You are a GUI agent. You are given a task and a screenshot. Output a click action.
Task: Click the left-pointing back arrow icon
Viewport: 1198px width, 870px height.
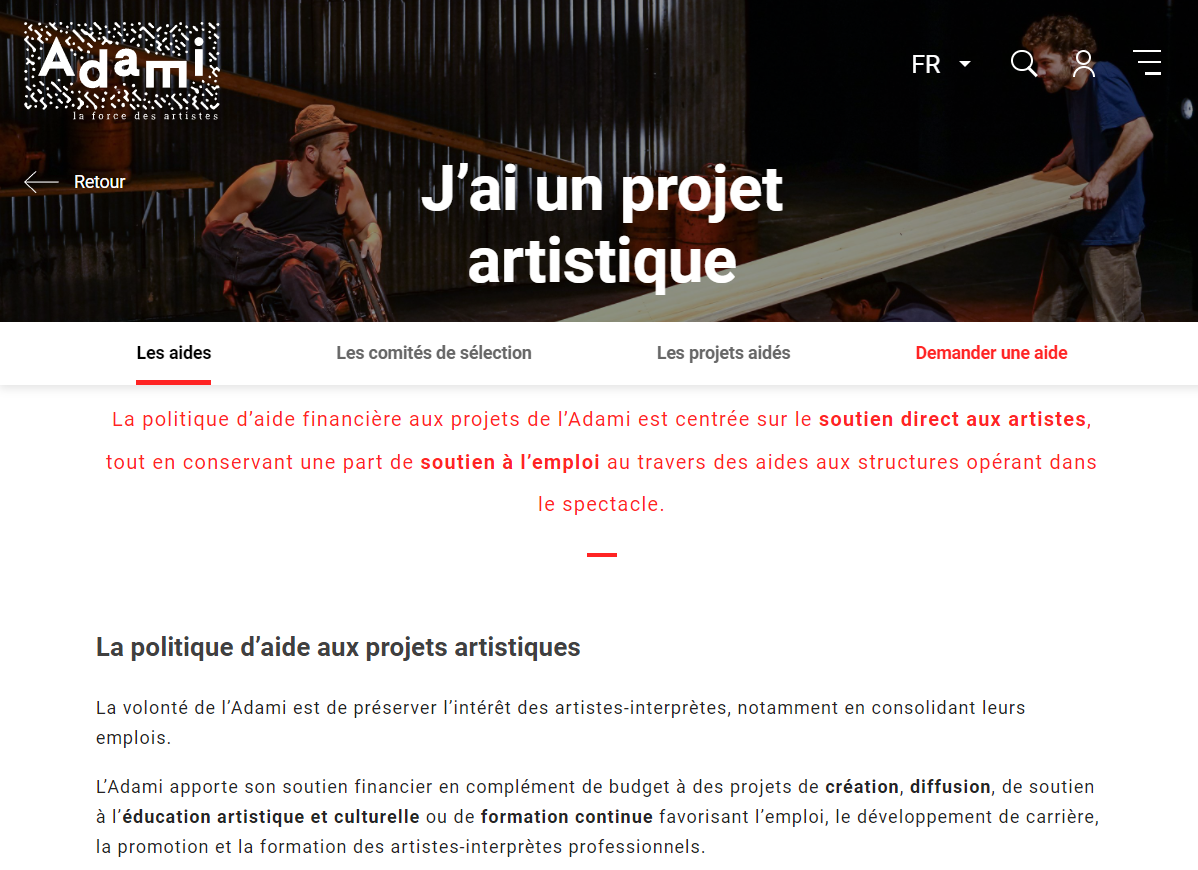coord(41,182)
